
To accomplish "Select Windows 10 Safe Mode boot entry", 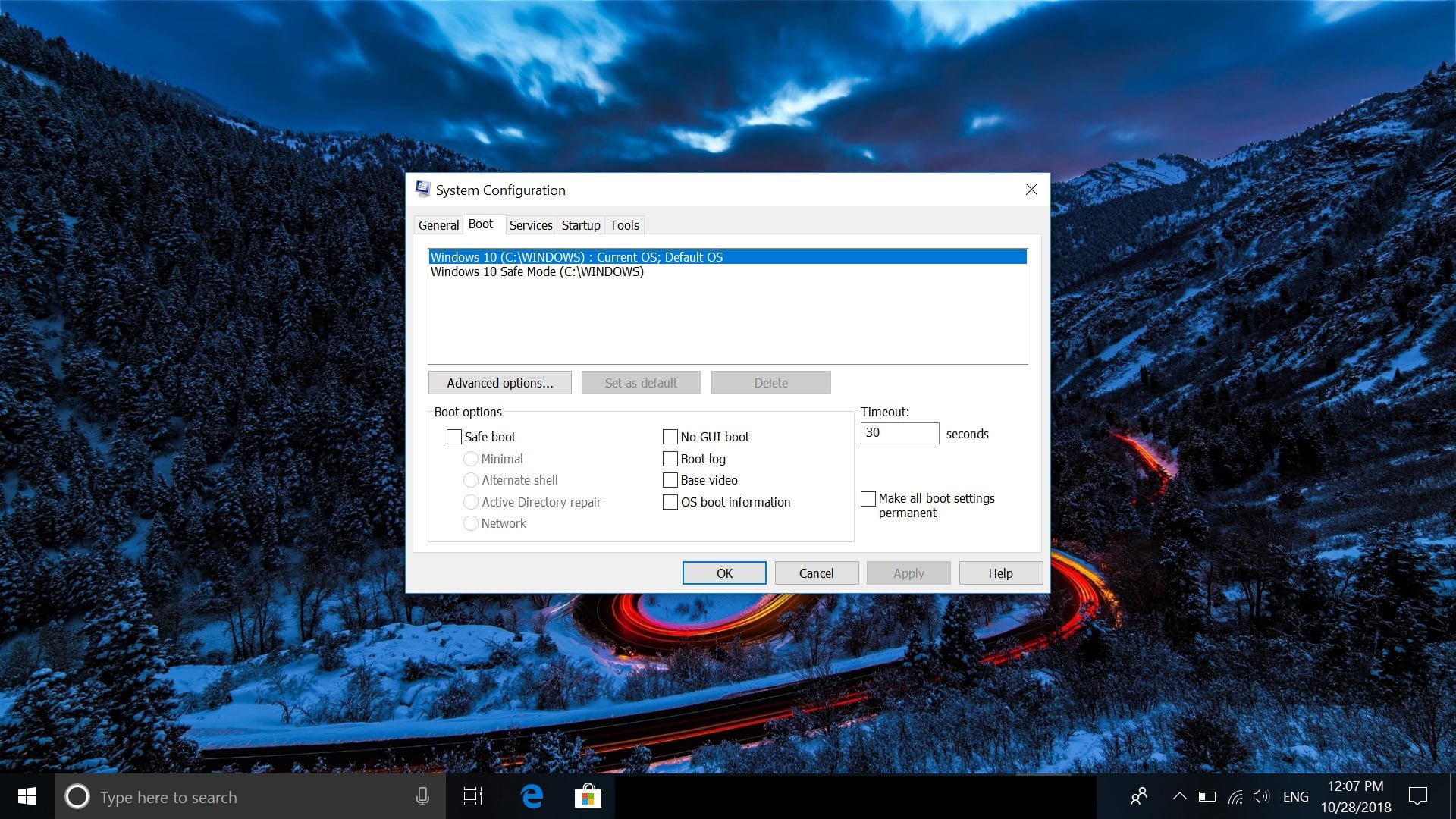I will point(537,271).
